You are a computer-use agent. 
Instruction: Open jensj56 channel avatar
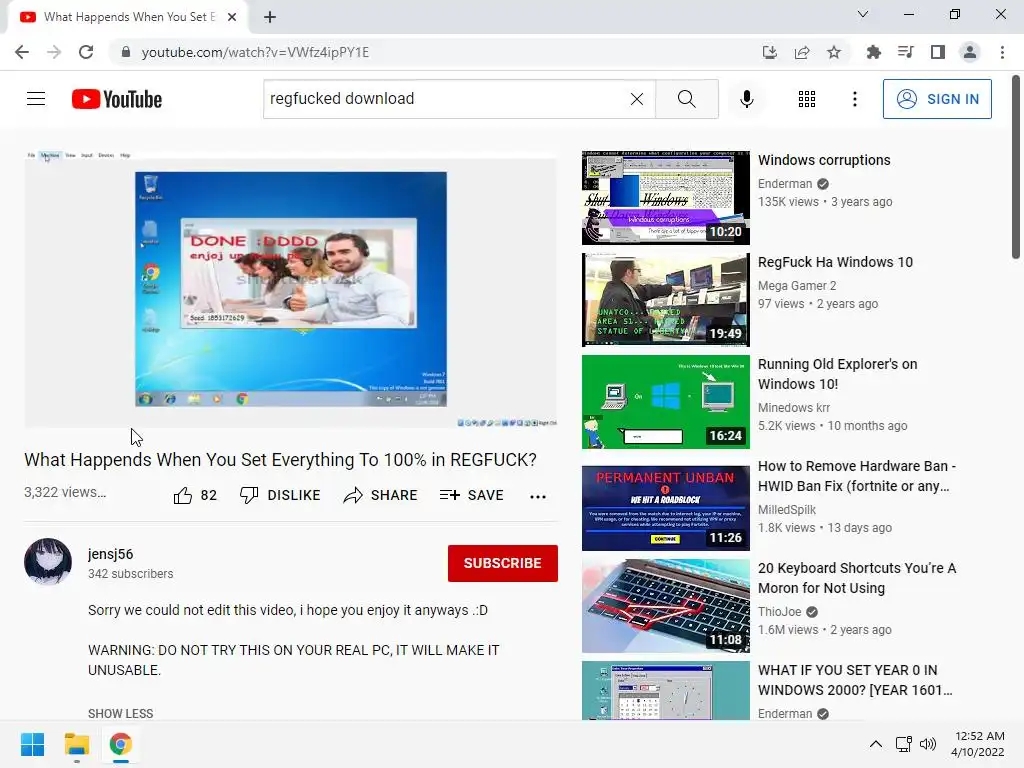click(x=48, y=562)
